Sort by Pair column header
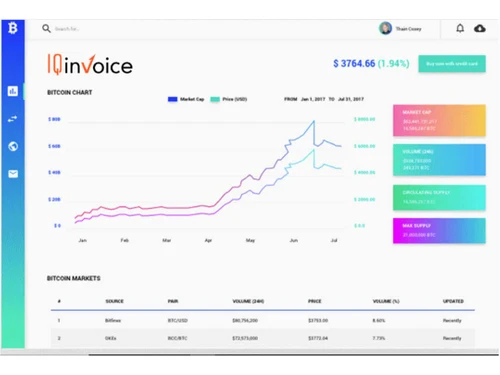This screenshot has height=375, width=500. 173,301
